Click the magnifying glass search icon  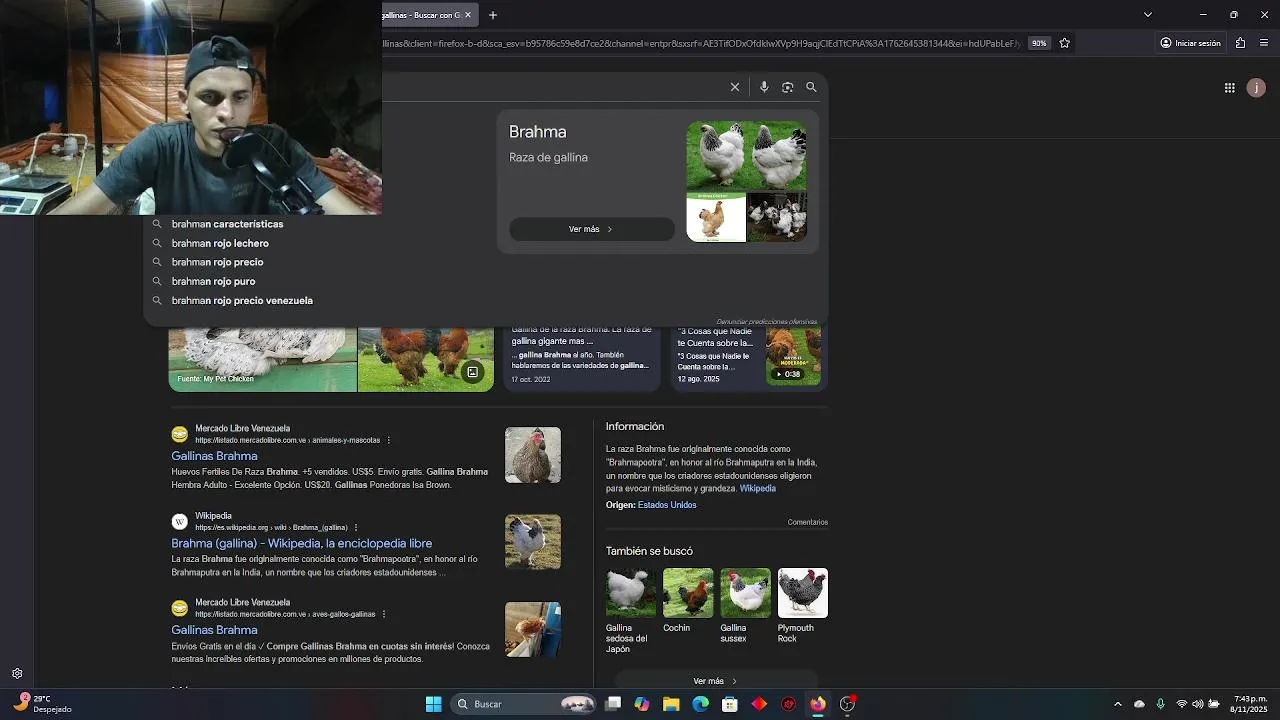pyautogui.click(x=811, y=87)
